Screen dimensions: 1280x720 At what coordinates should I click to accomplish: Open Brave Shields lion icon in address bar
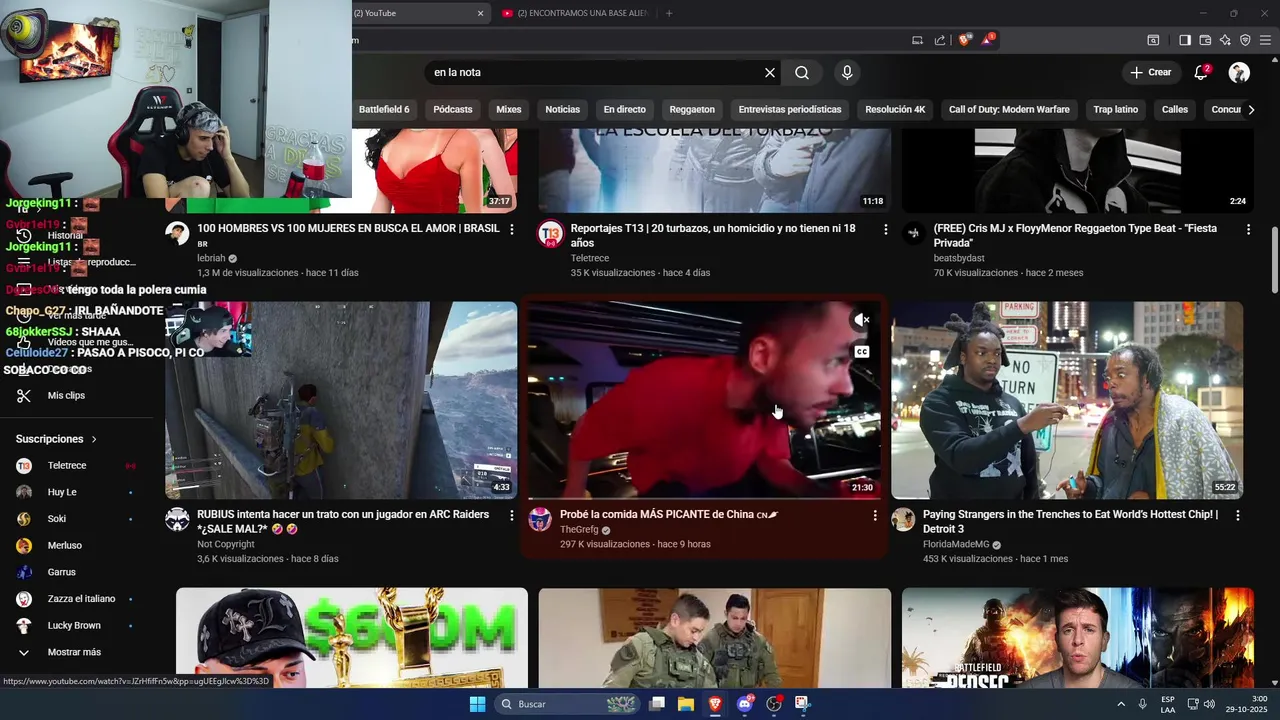tap(964, 40)
